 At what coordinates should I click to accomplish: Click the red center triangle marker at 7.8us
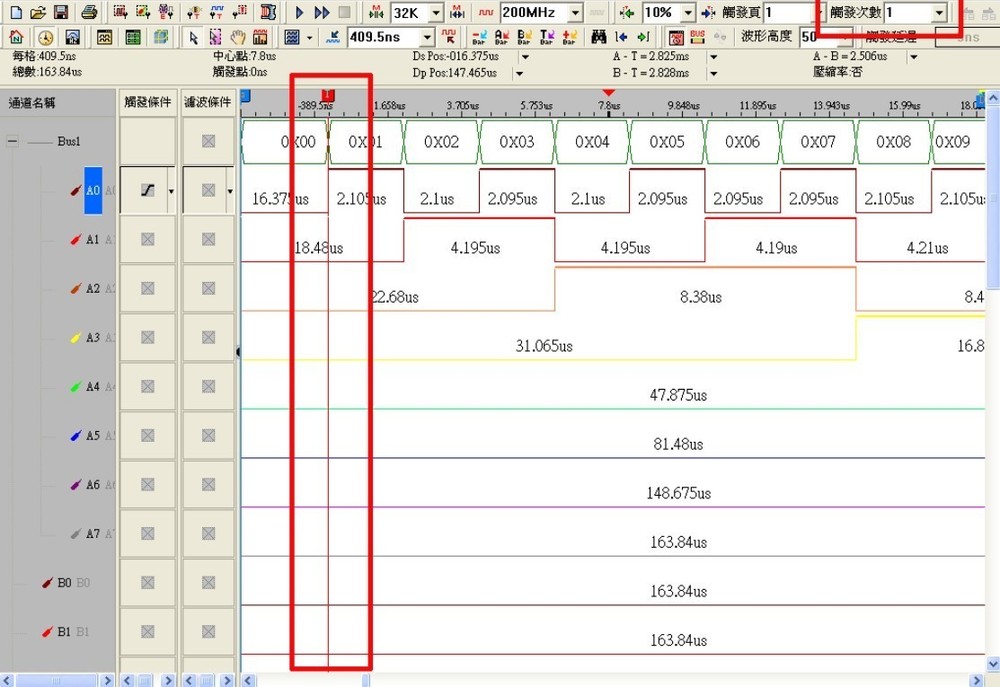tap(608, 94)
